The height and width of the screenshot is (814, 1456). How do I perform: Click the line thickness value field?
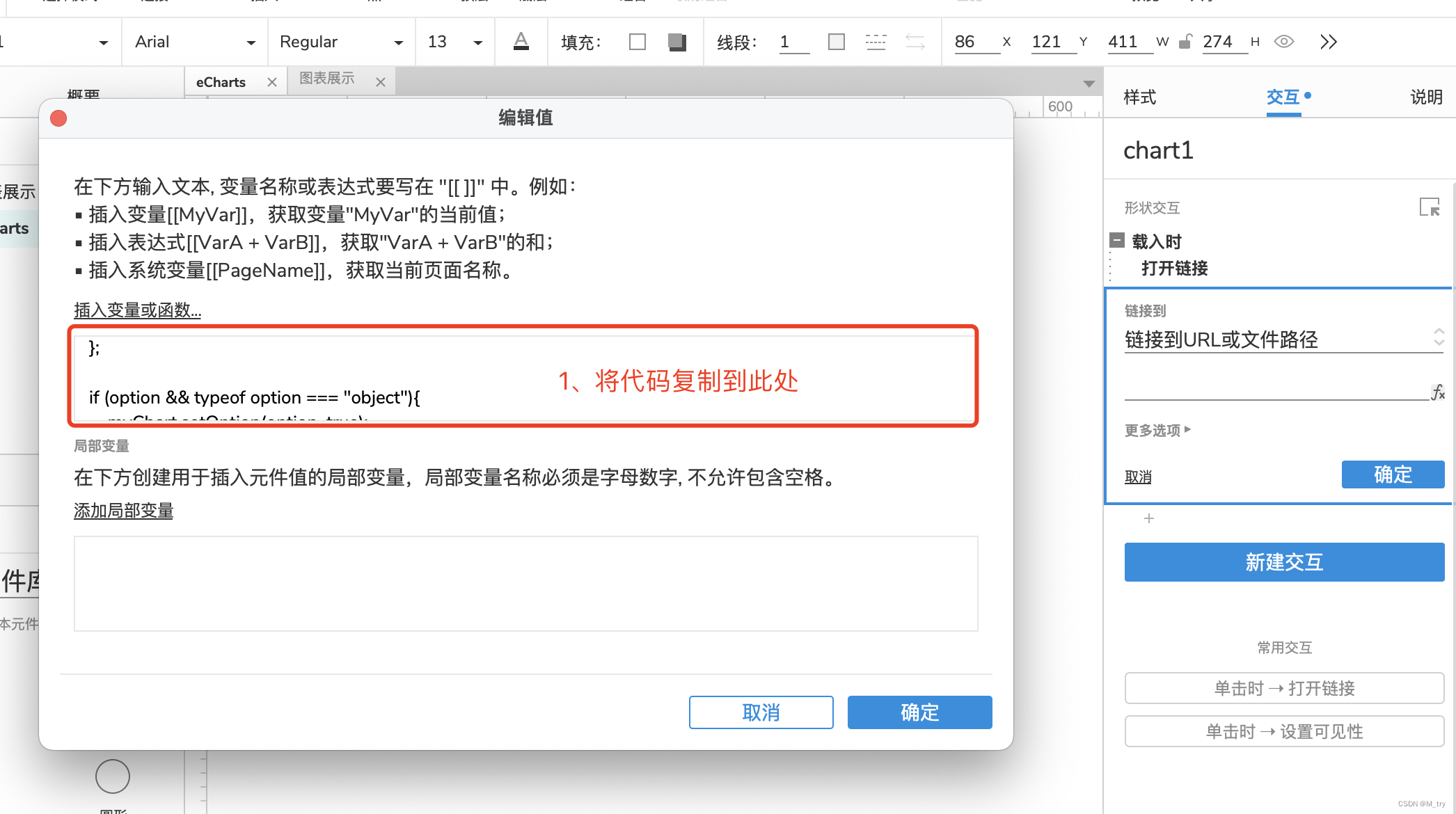tap(793, 42)
